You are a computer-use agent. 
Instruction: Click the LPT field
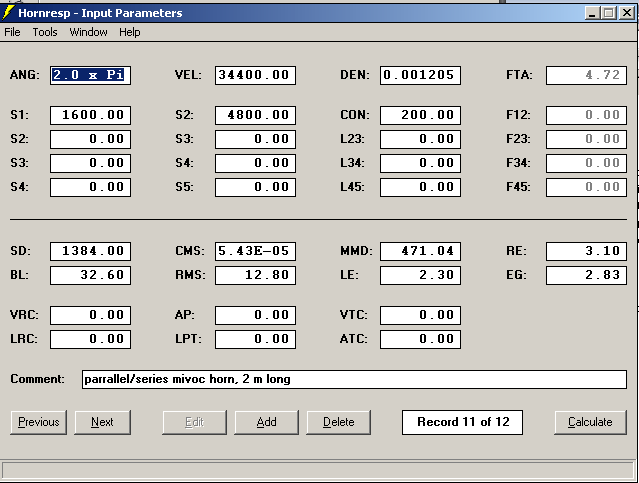tap(256, 340)
